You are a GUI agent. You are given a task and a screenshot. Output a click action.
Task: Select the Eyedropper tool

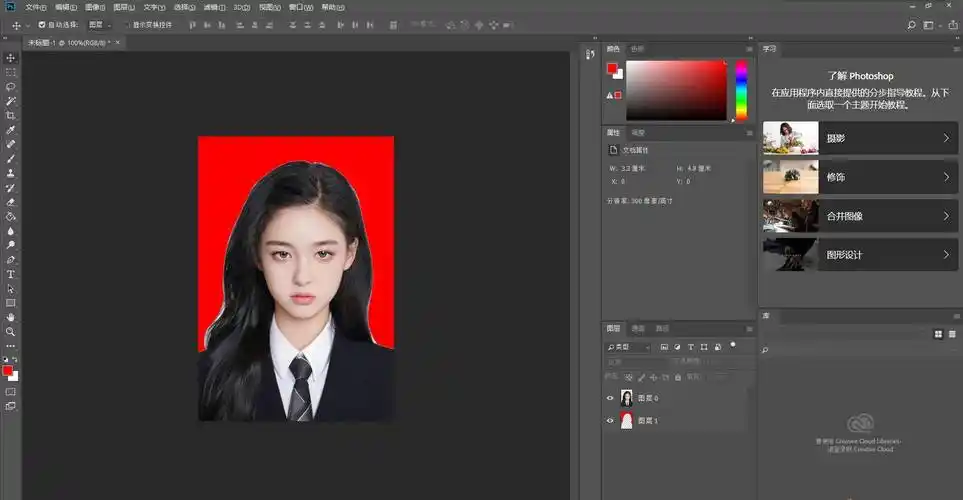[10, 130]
